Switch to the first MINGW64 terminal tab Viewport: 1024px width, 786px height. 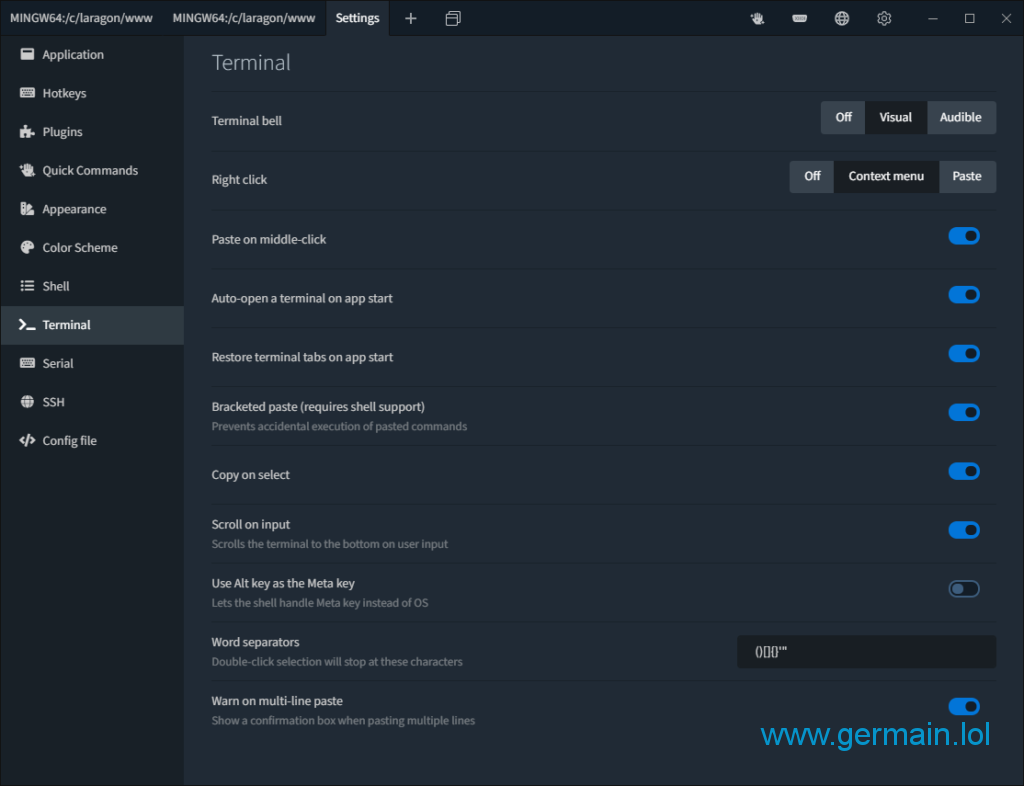coord(80,18)
